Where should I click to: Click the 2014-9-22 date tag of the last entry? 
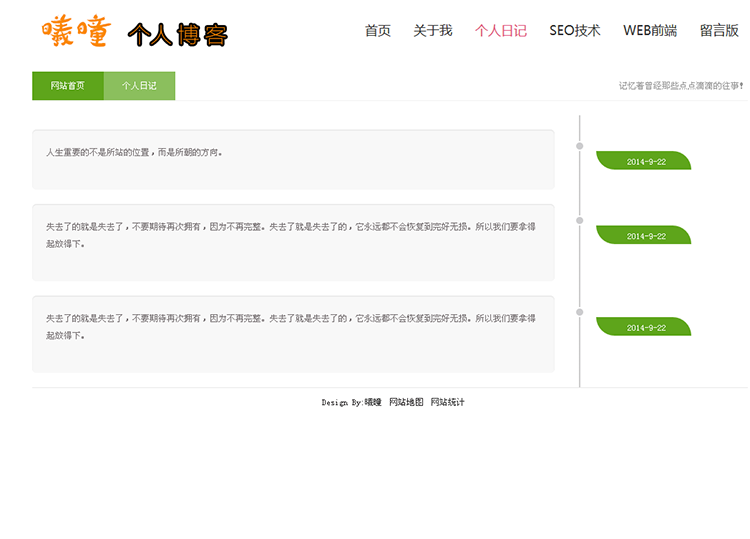click(x=644, y=327)
